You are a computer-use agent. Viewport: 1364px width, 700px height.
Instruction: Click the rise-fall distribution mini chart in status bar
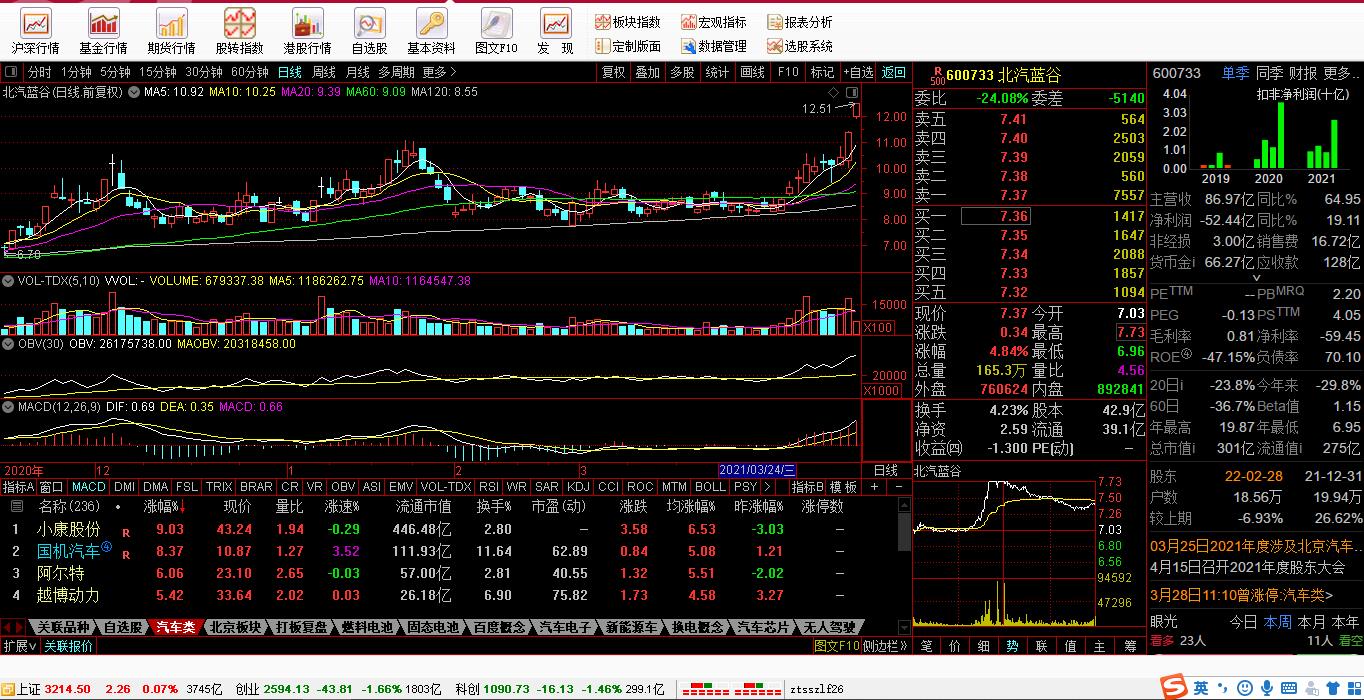click(731, 689)
